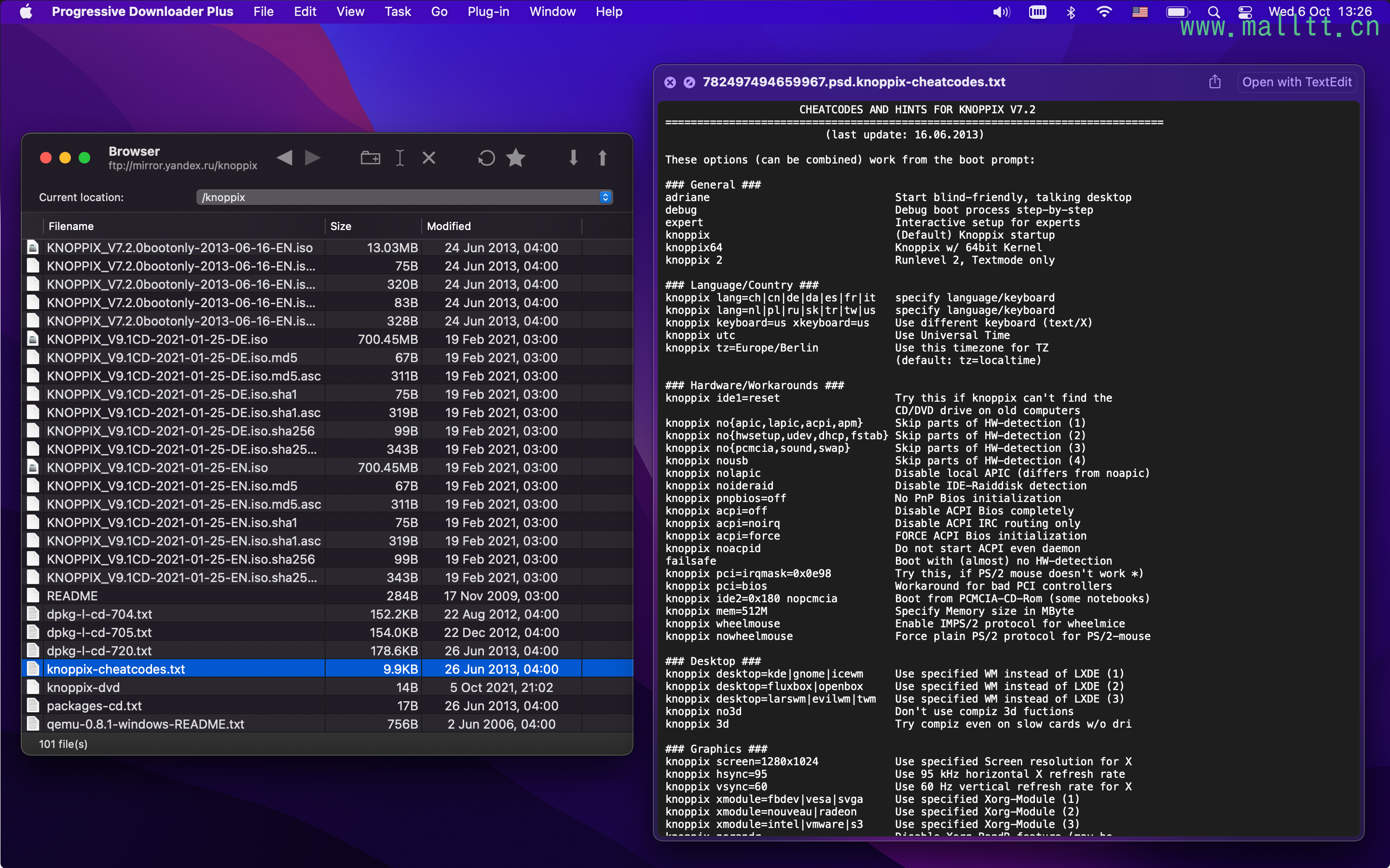The height and width of the screenshot is (868, 1390).
Task: Click the battery icon in menu bar
Action: [1178, 12]
